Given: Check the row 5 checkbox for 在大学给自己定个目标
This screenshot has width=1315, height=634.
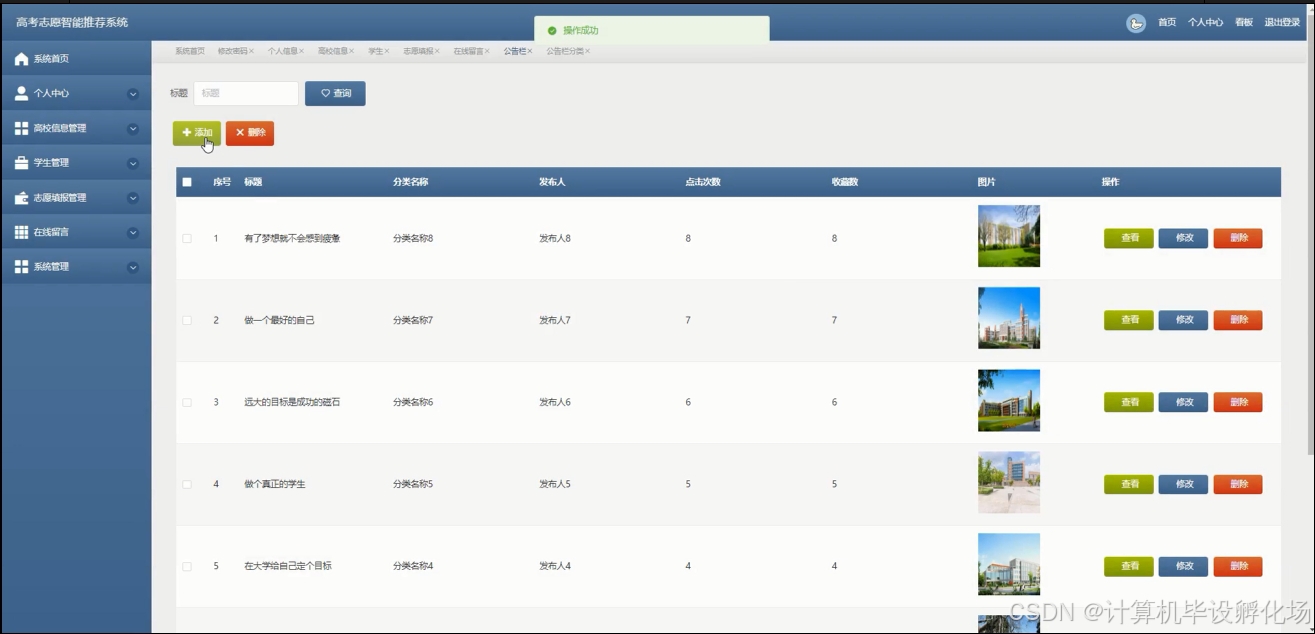Looking at the screenshot, I should [x=187, y=566].
